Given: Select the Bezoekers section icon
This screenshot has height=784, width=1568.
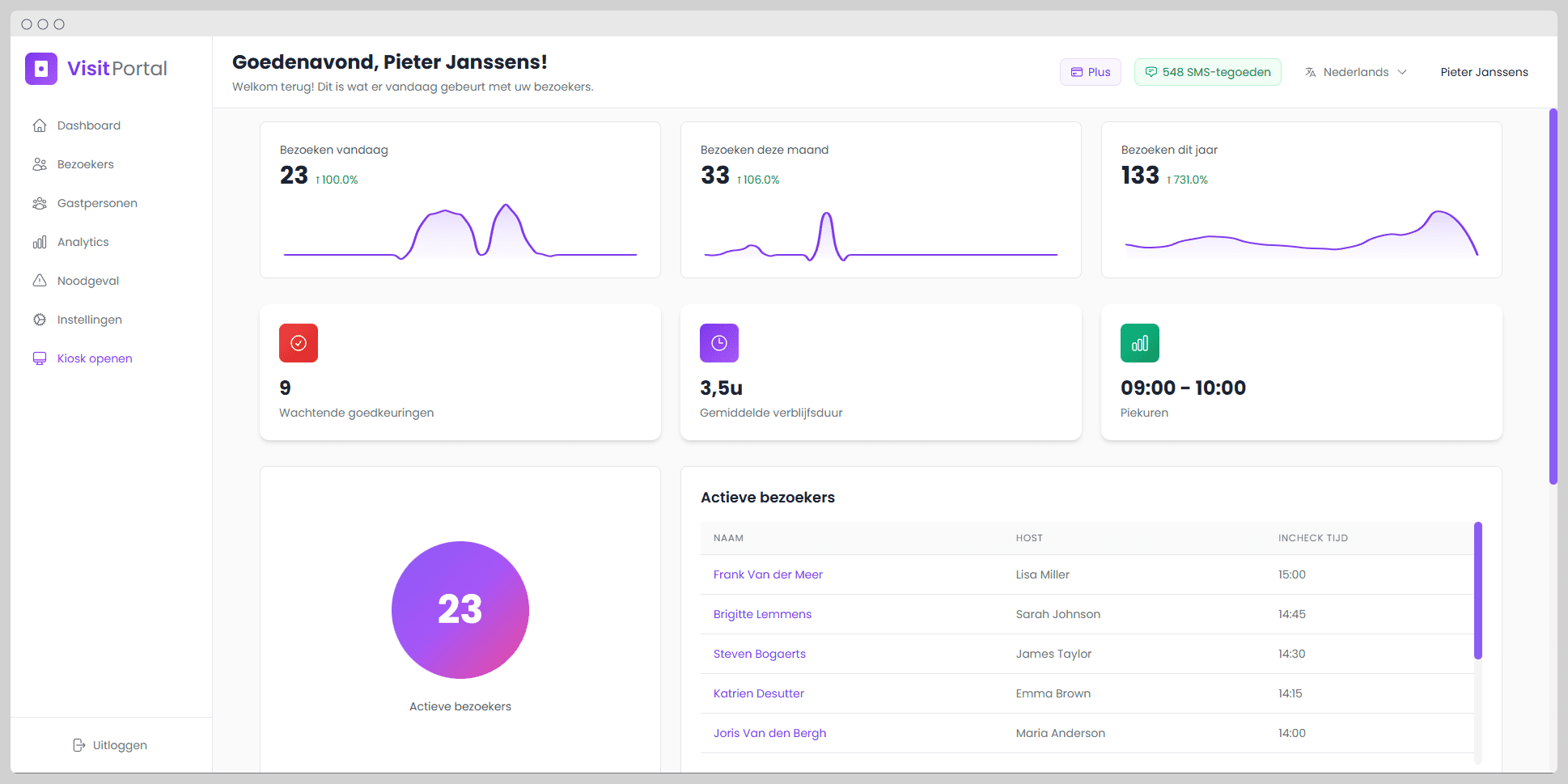Looking at the screenshot, I should [x=40, y=164].
